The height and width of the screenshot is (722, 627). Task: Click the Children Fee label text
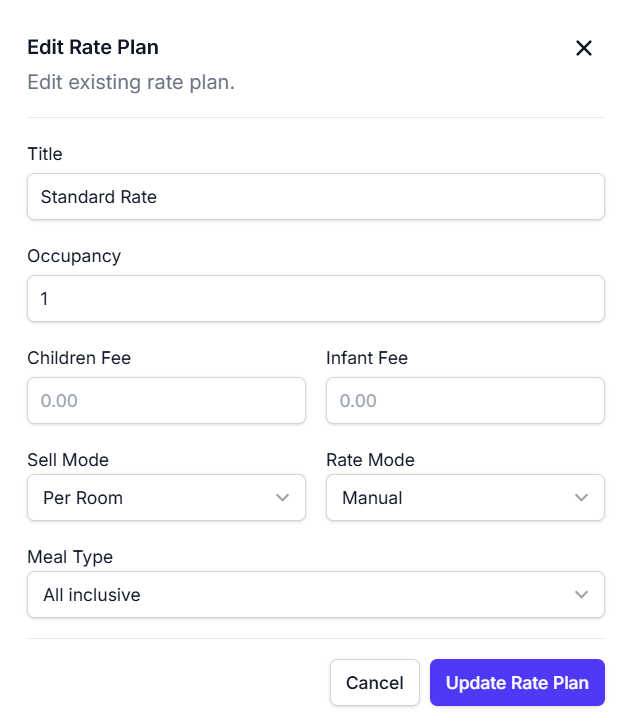click(79, 358)
